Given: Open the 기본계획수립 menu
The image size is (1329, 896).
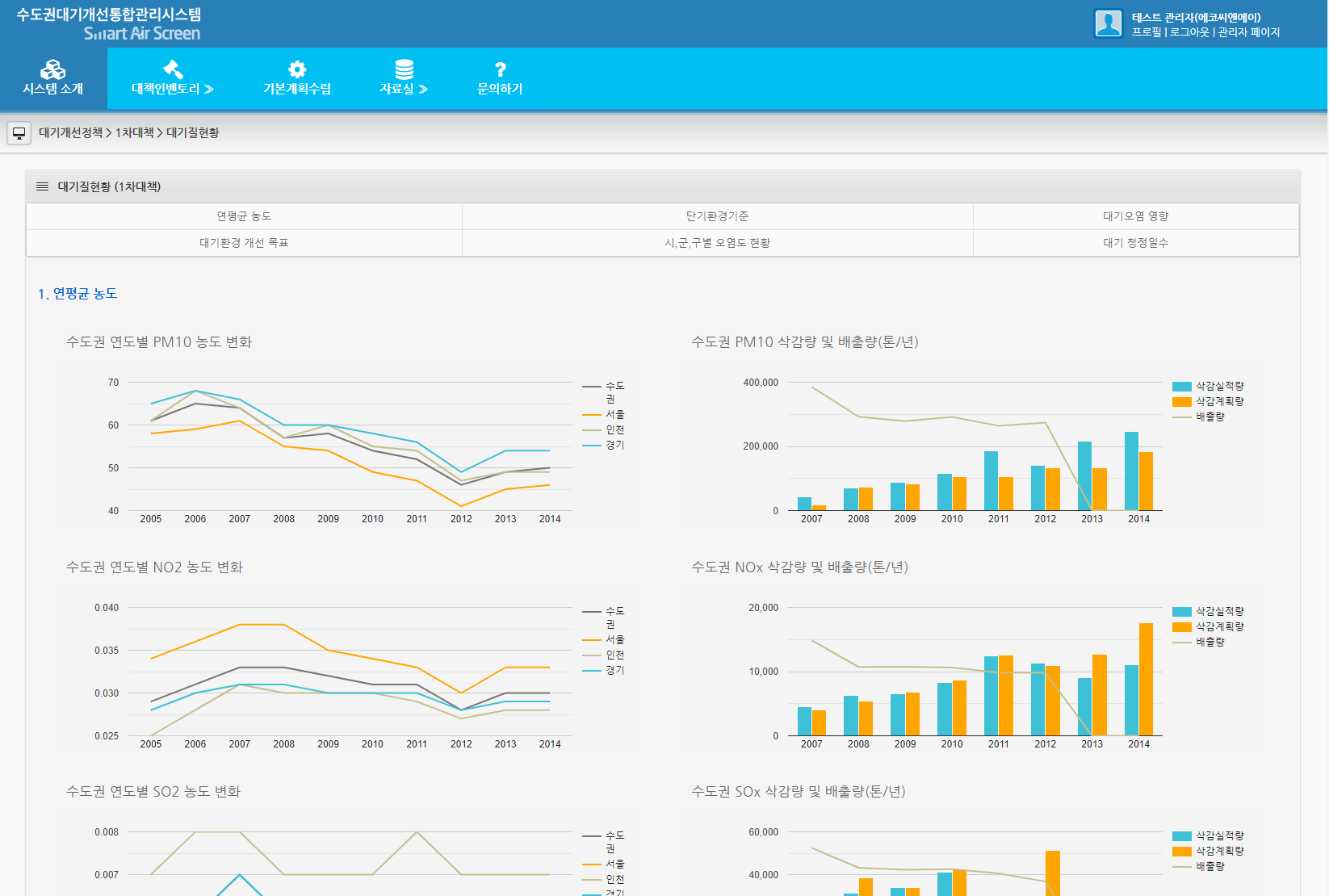Looking at the screenshot, I should pyautogui.click(x=297, y=78).
